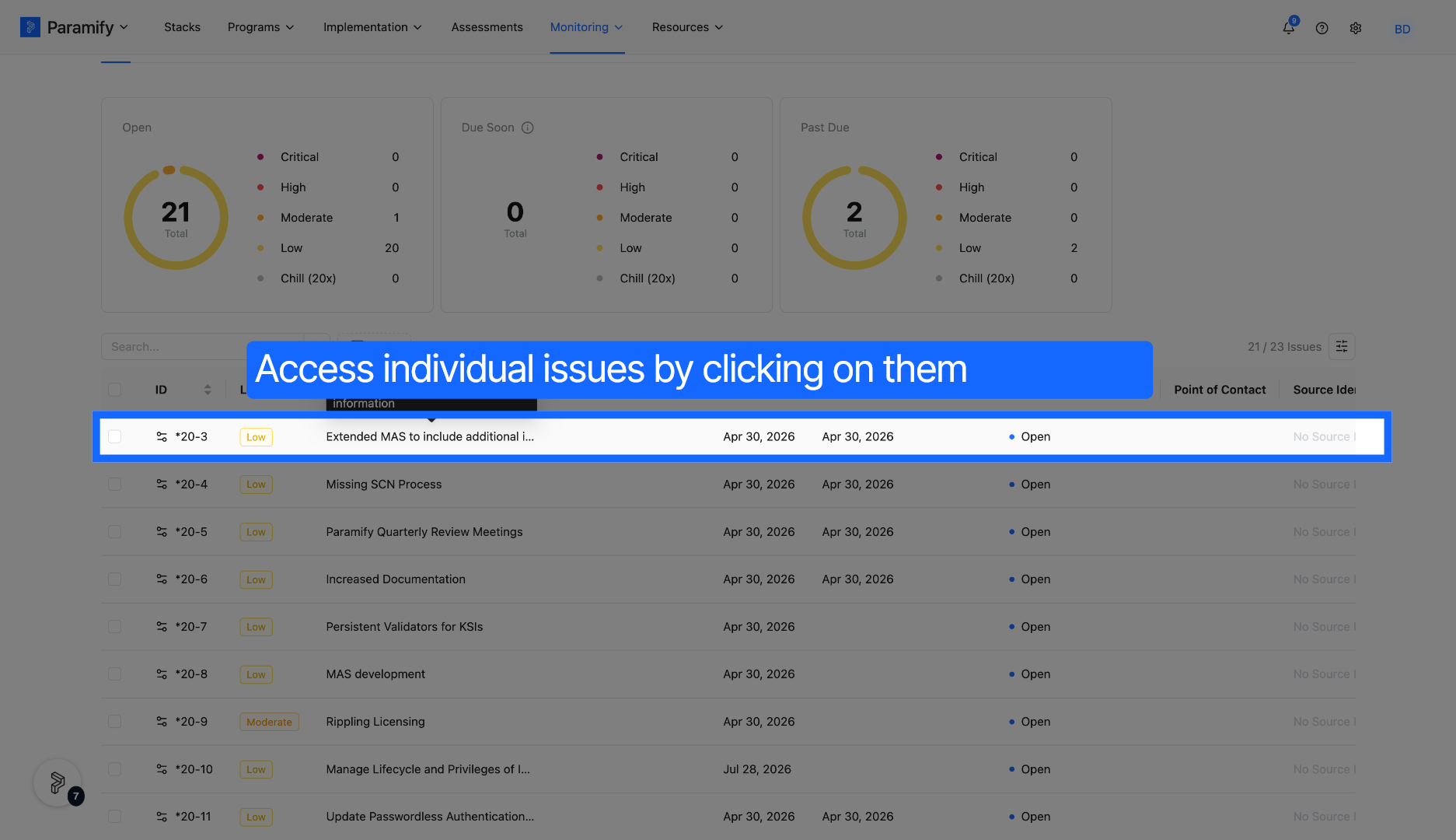Open issue Update Passwordless Authentication
Screen dimensions: 1456x840
[x=430, y=817]
